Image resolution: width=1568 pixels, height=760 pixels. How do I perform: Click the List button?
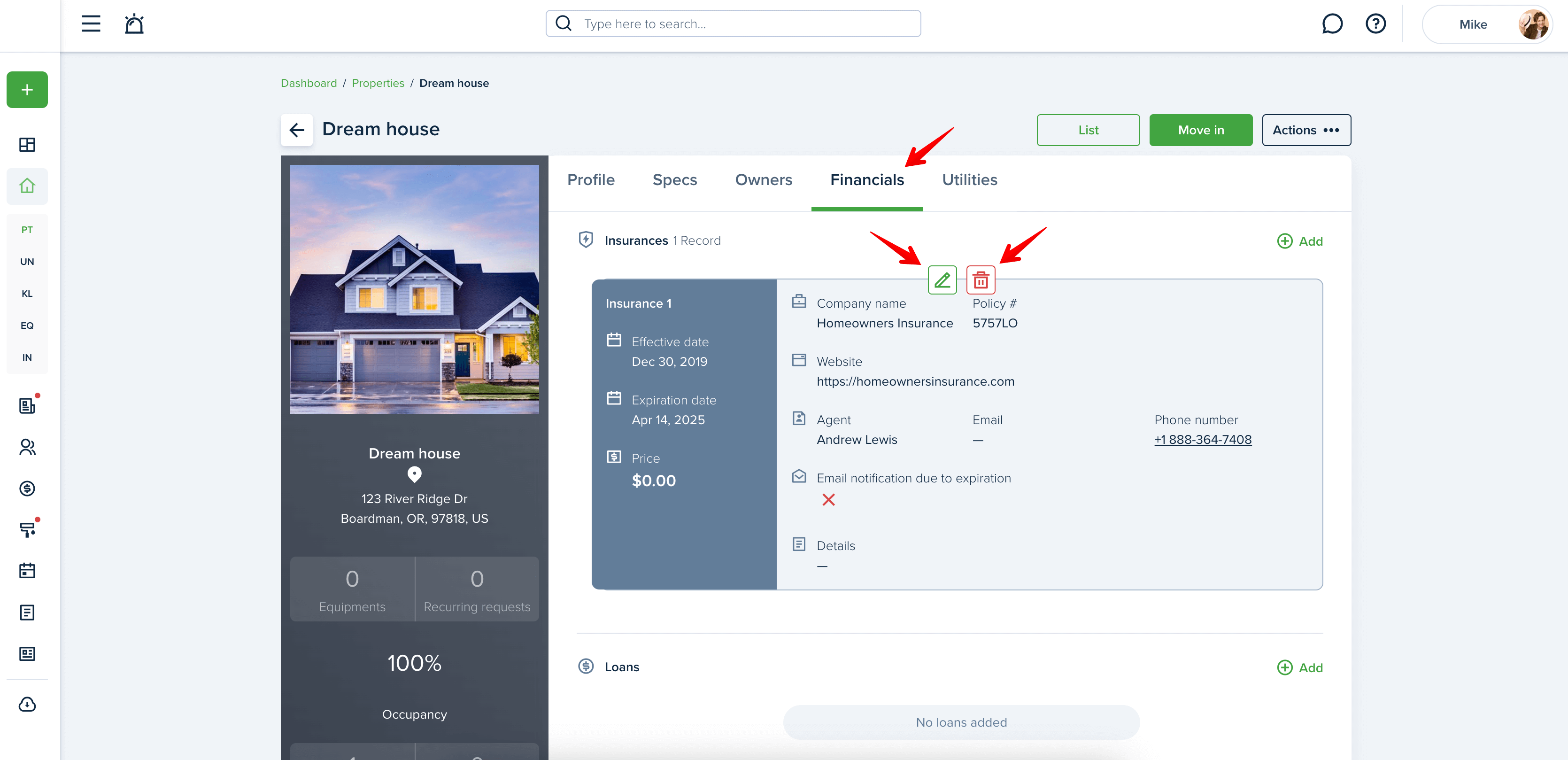pos(1089,130)
